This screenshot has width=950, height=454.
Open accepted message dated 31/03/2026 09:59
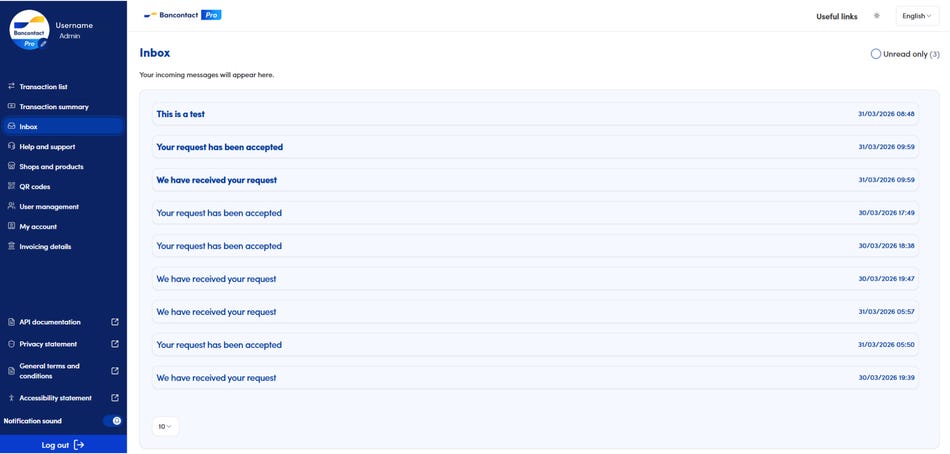(535, 147)
